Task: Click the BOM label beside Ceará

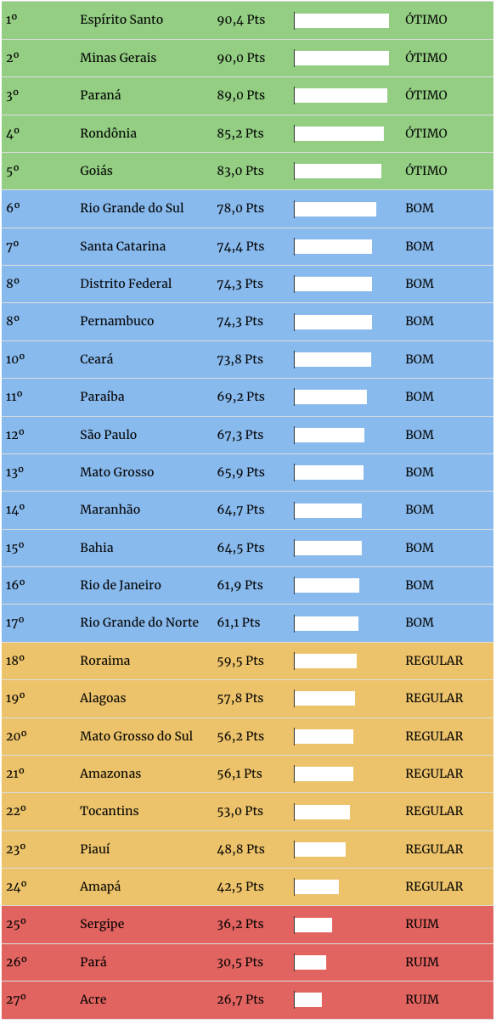Action: (x=419, y=359)
